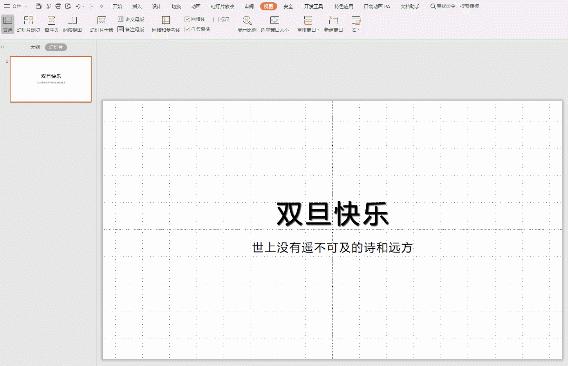Screen dimensions: 568x366
Task: Click the subtitle 世上没有遥不可及的诗和远方
Action: point(333,248)
